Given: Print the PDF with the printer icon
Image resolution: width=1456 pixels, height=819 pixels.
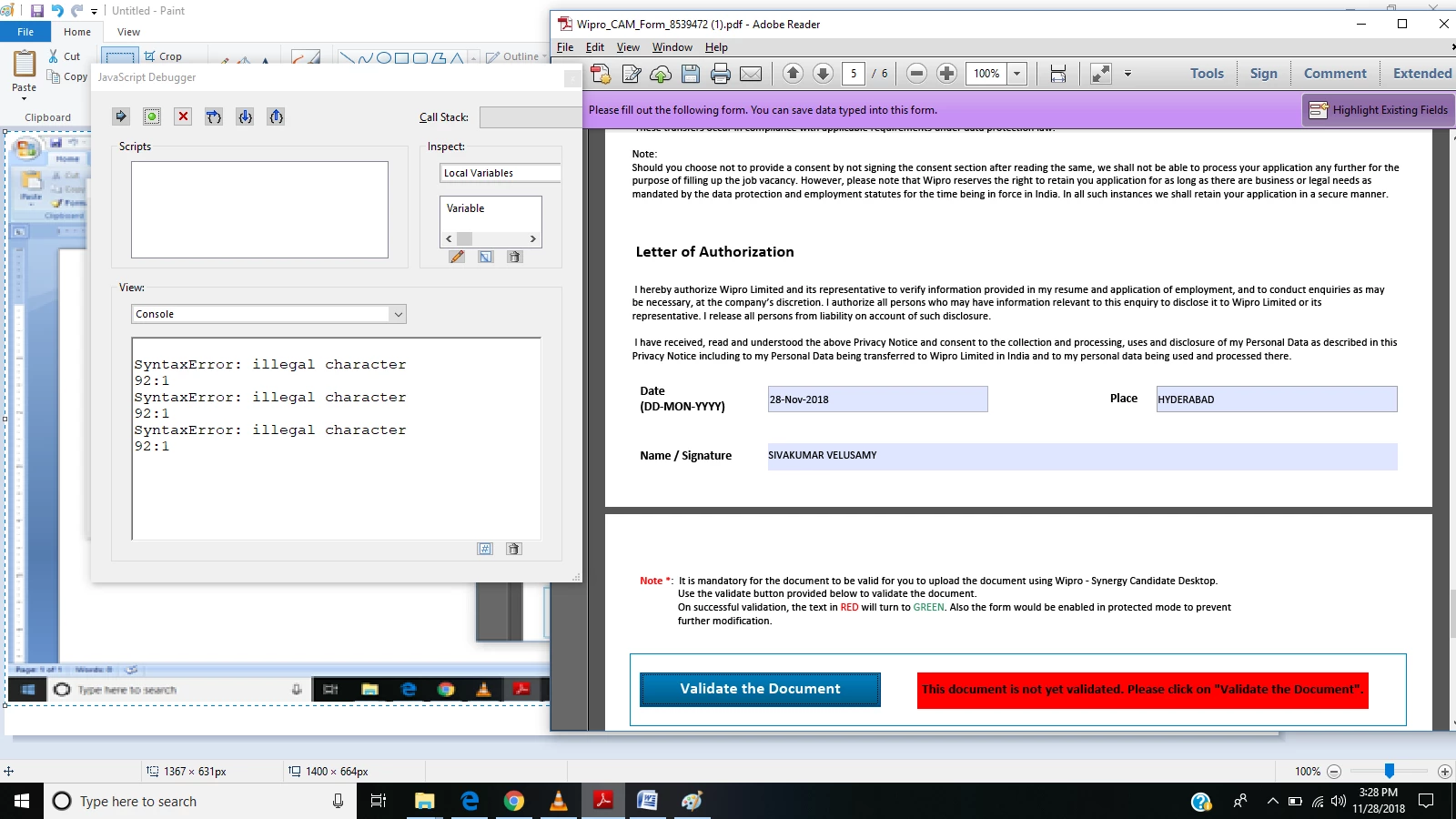Looking at the screenshot, I should [x=721, y=74].
